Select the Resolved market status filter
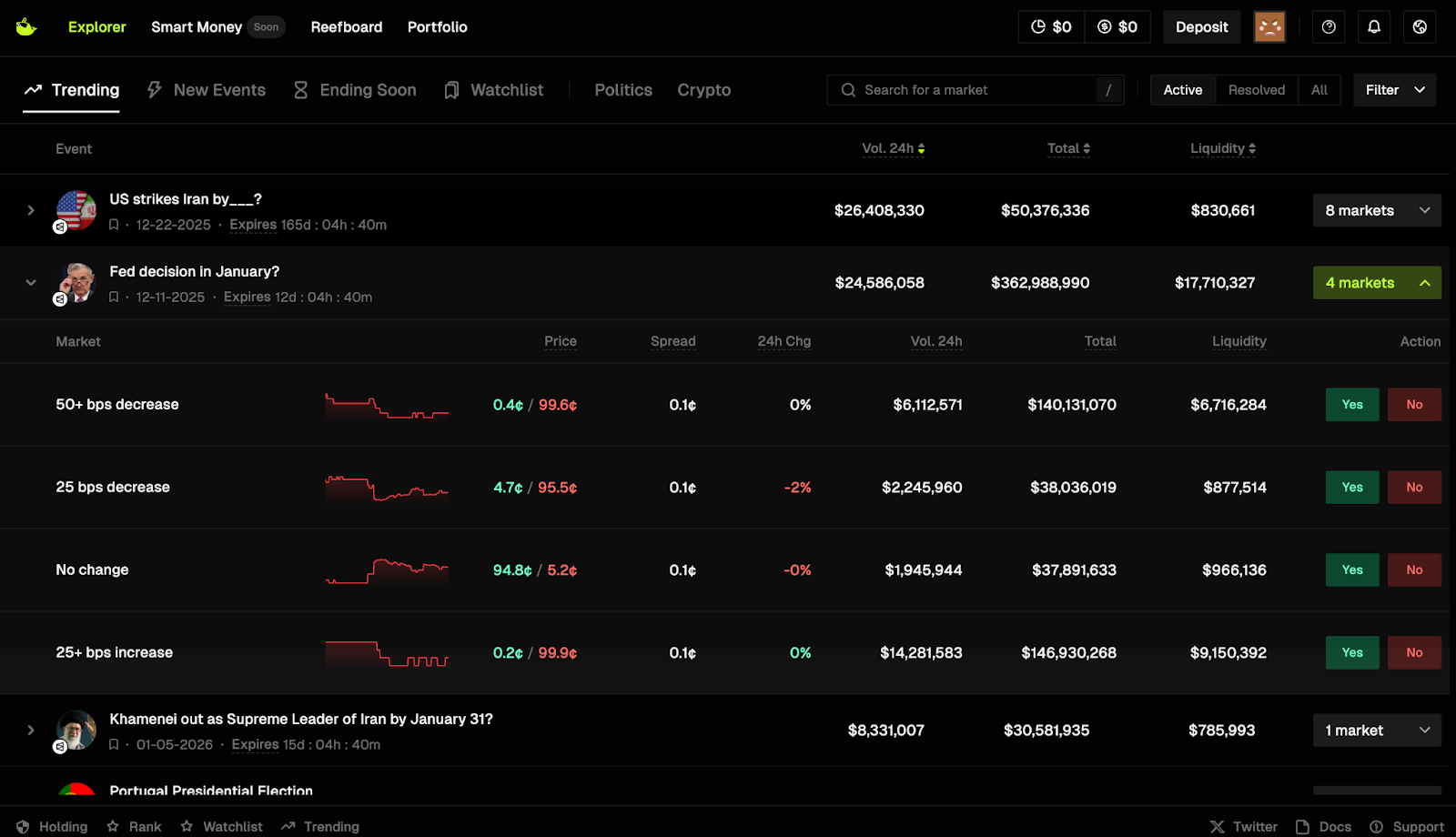Image resolution: width=1456 pixels, height=837 pixels. 1256,90
